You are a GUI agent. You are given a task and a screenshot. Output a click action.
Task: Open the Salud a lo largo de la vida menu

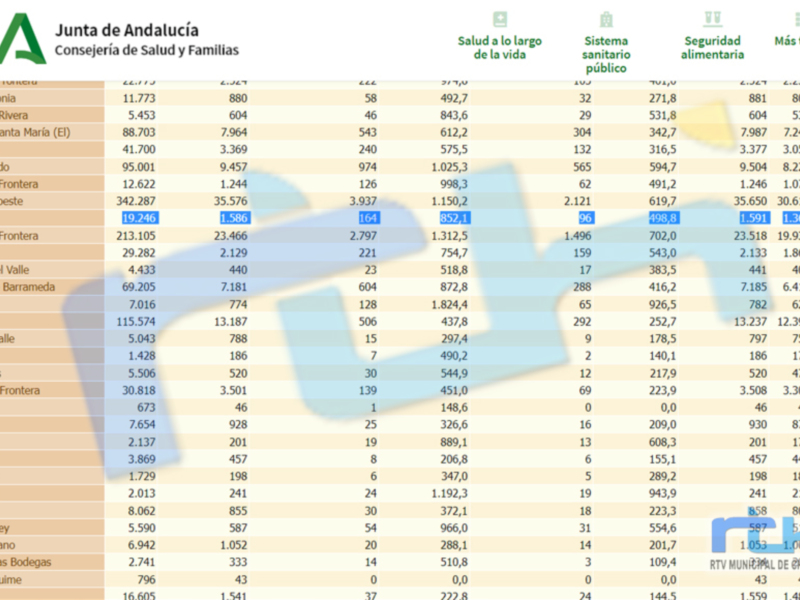(500, 47)
